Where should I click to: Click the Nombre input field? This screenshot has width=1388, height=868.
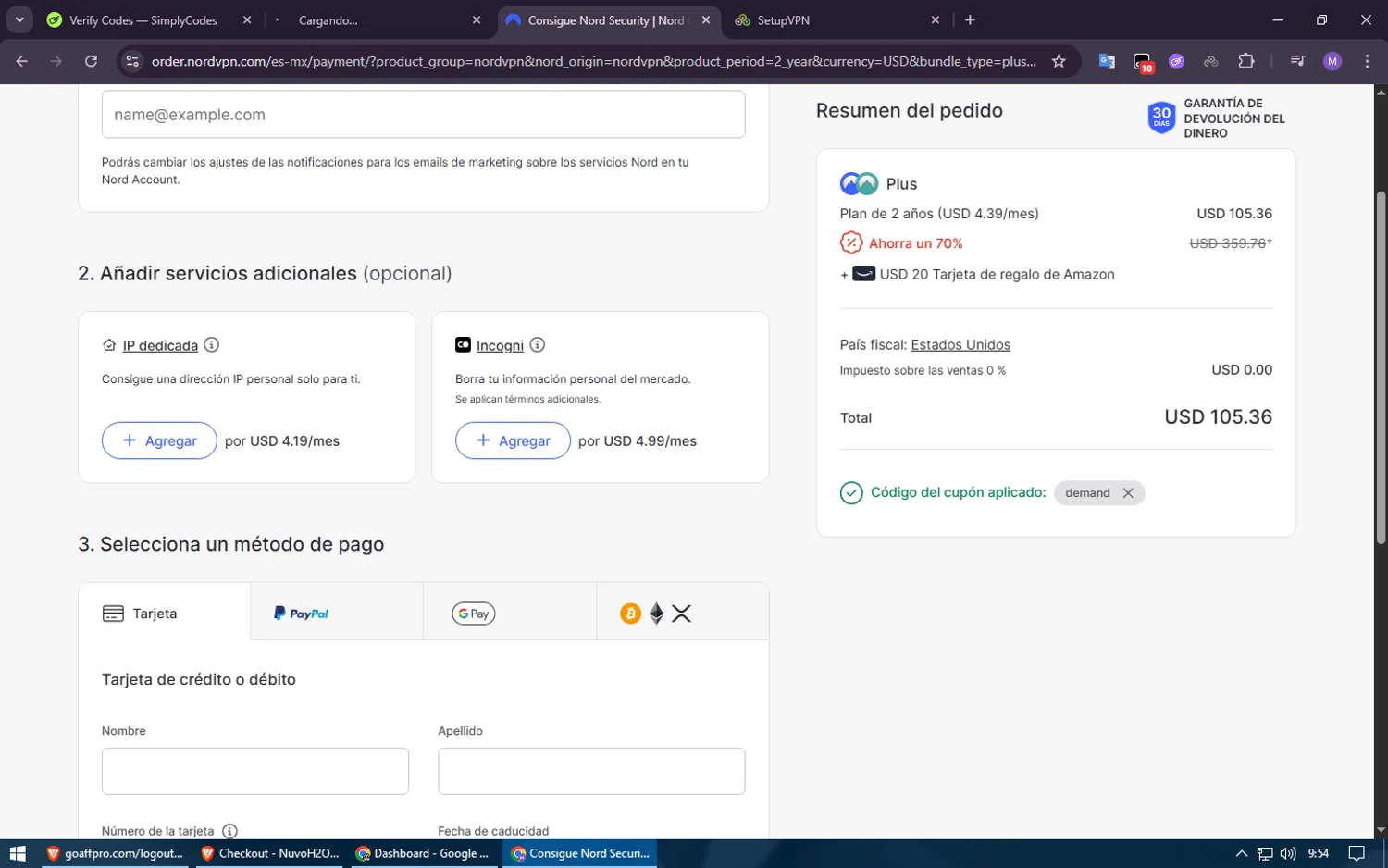(255, 771)
